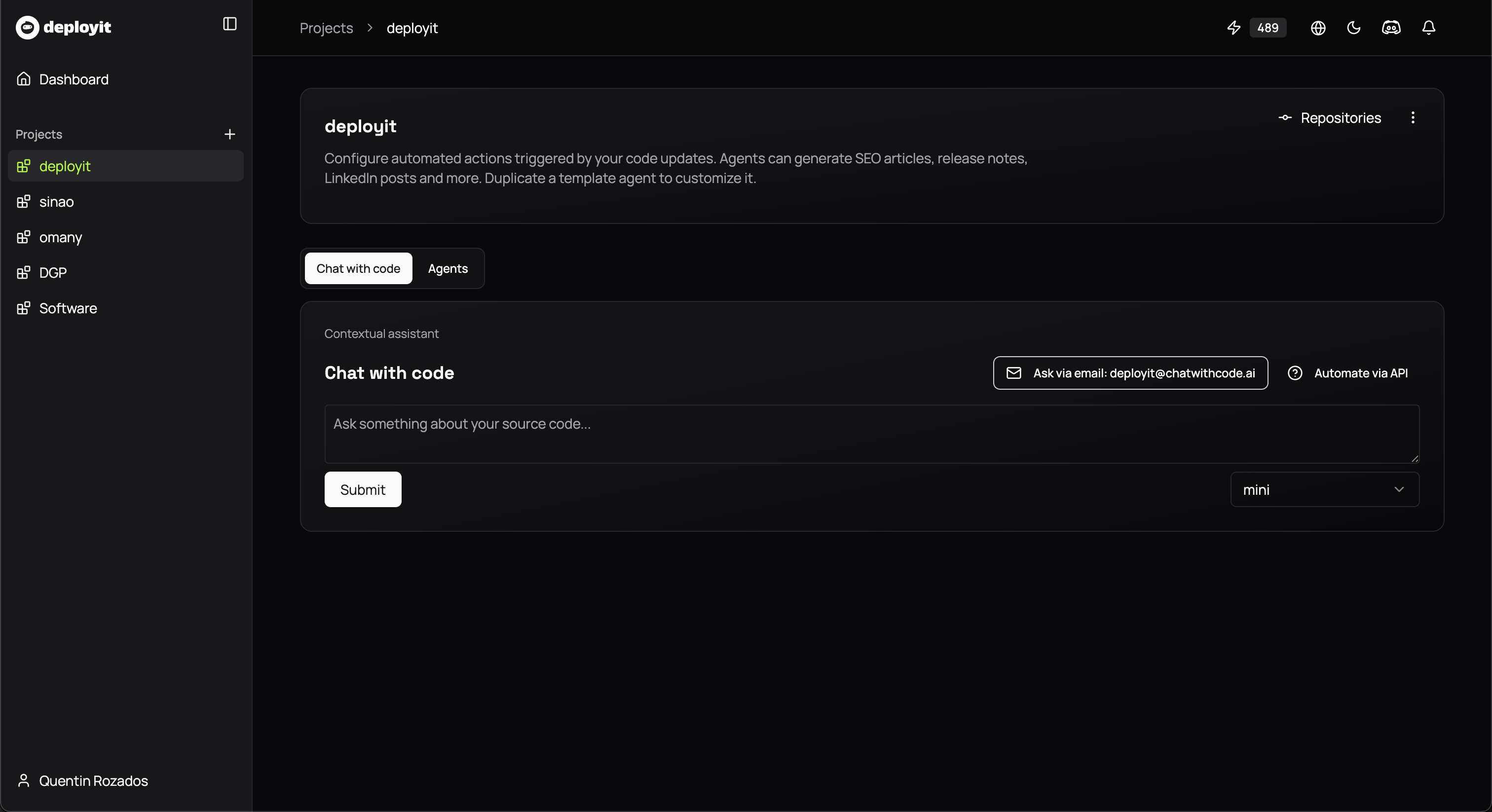1492x812 pixels.
Task: Click the lightning credits icon
Action: (x=1233, y=28)
